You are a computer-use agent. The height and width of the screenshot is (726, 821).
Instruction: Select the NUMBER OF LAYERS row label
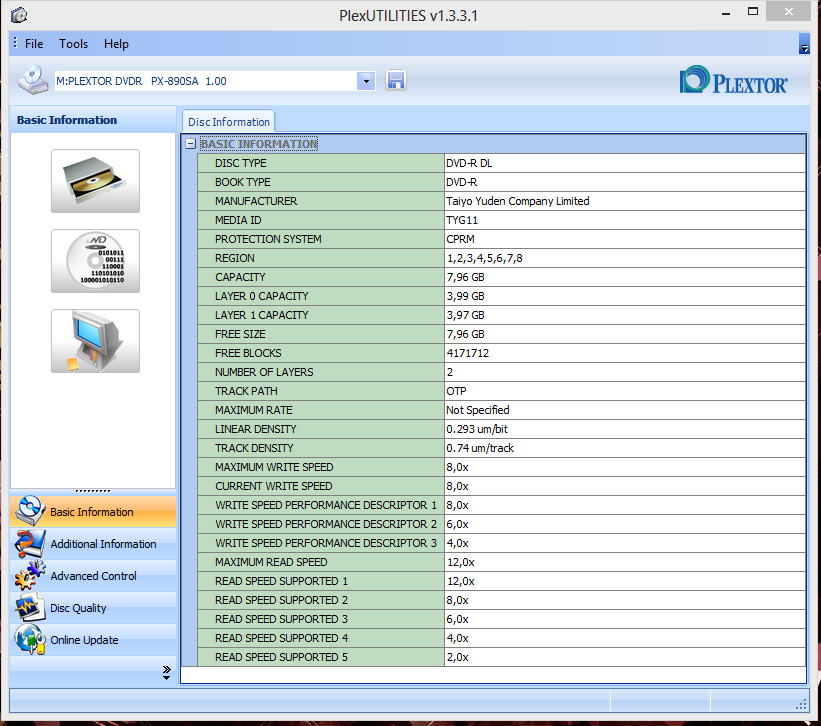pos(264,372)
